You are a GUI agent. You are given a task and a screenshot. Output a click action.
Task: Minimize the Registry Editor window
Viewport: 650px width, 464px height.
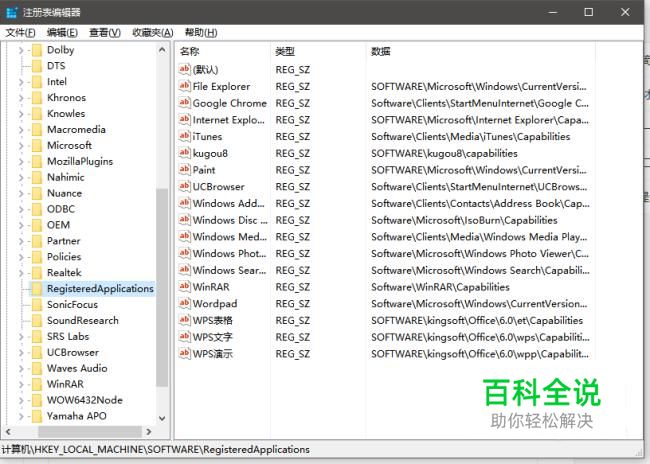pyautogui.click(x=553, y=12)
